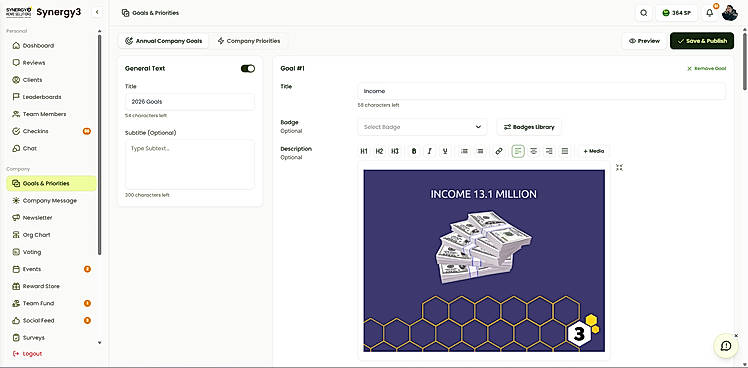
Task: Close the help chat widget
Action: 736,336
